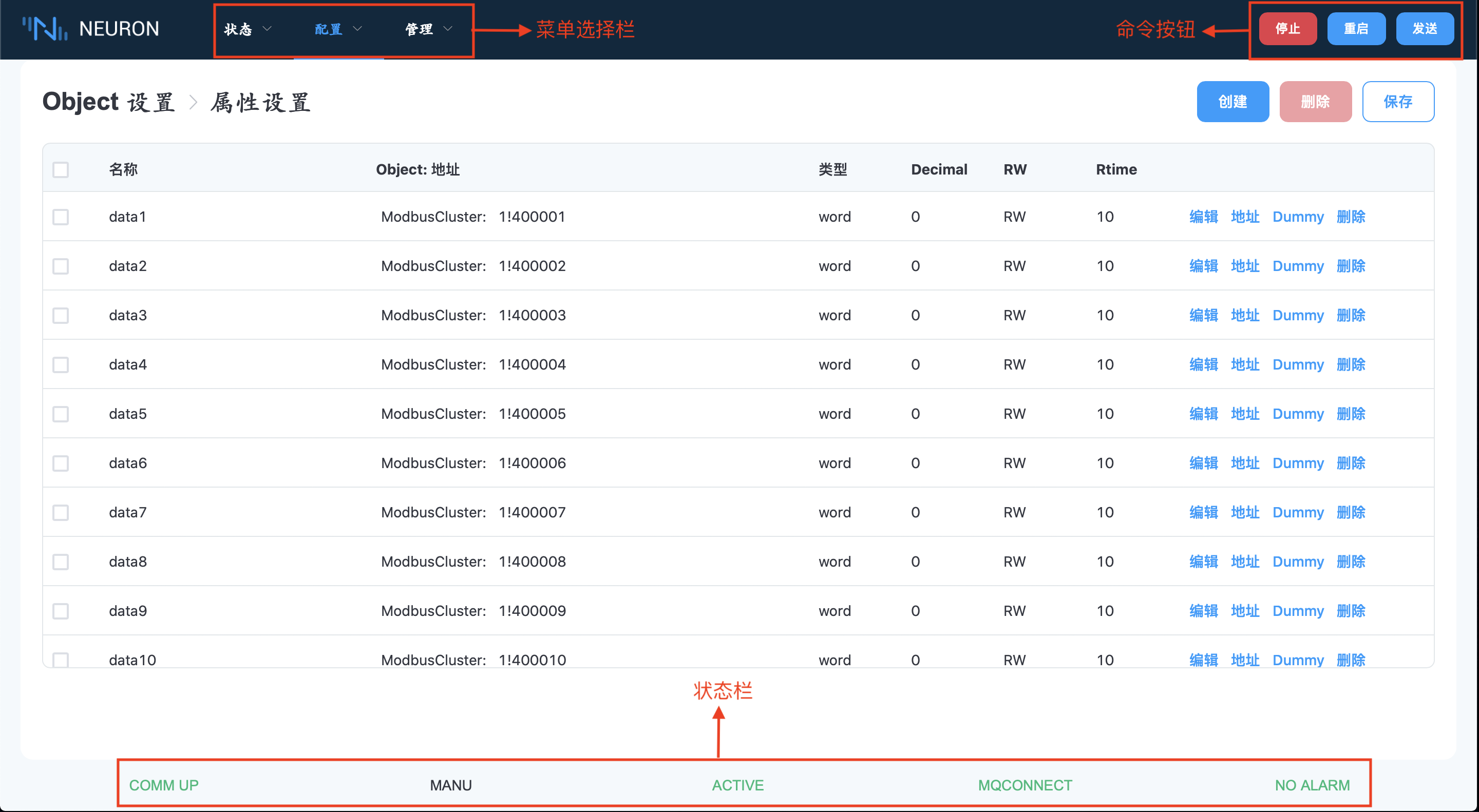Click 删除 in data3 row
Viewport: 1479px width, 812px height.
pos(1351,316)
